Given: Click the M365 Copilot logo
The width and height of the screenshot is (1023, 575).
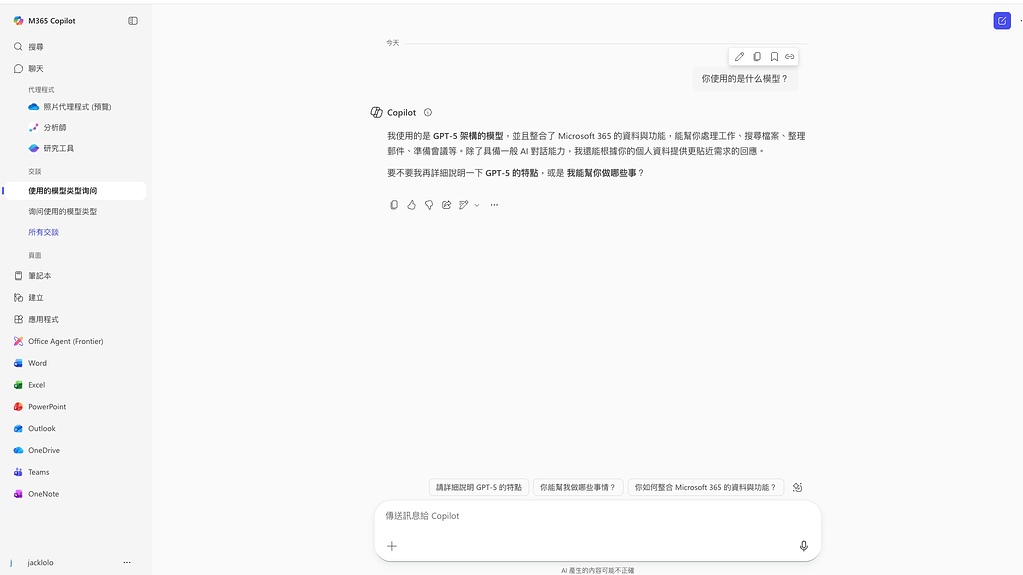Looking at the screenshot, I should (x=18, y=21).
